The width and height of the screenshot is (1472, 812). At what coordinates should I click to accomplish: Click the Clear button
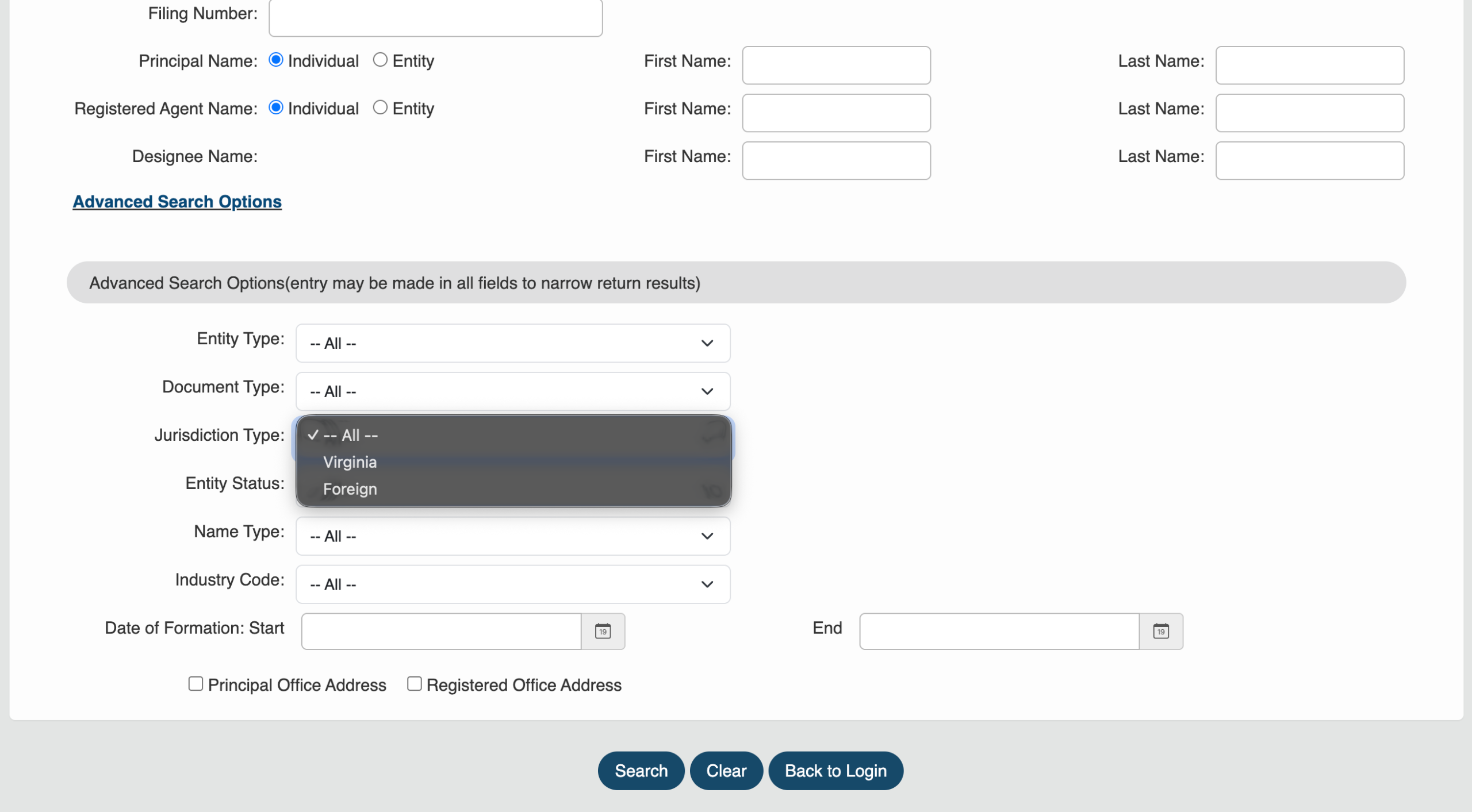tap(726, 771)
